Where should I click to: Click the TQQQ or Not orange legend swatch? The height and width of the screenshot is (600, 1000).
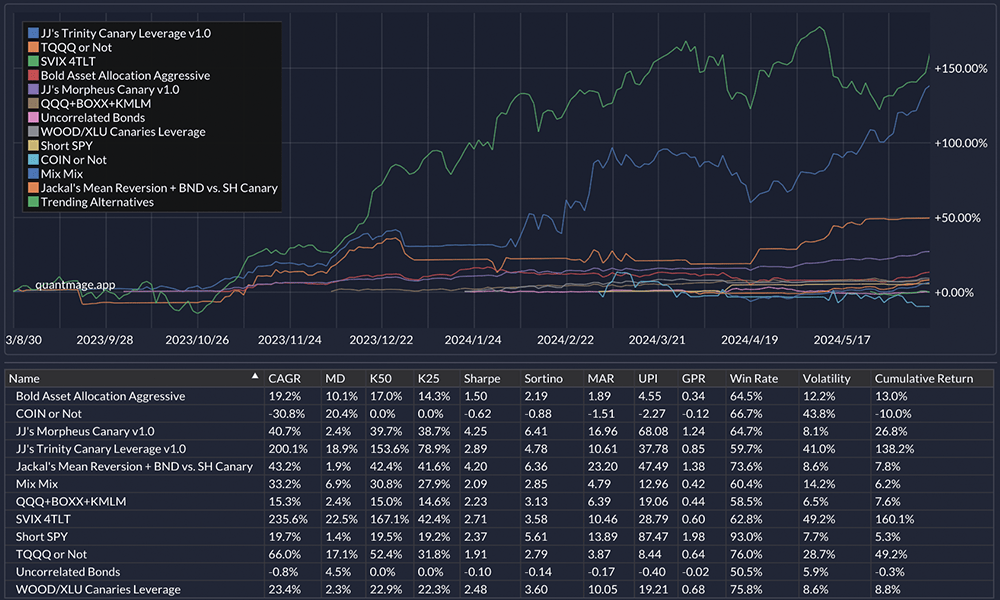click(x=33, y=47)
